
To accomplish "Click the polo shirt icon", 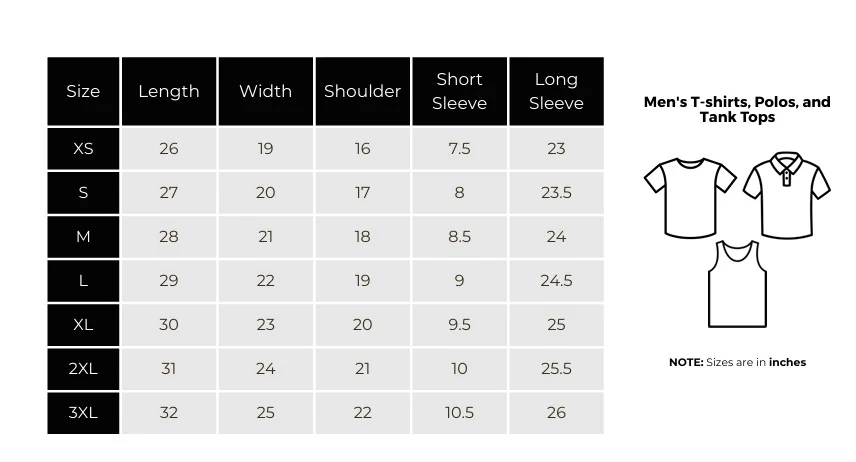I will click(x=787, y=194).
